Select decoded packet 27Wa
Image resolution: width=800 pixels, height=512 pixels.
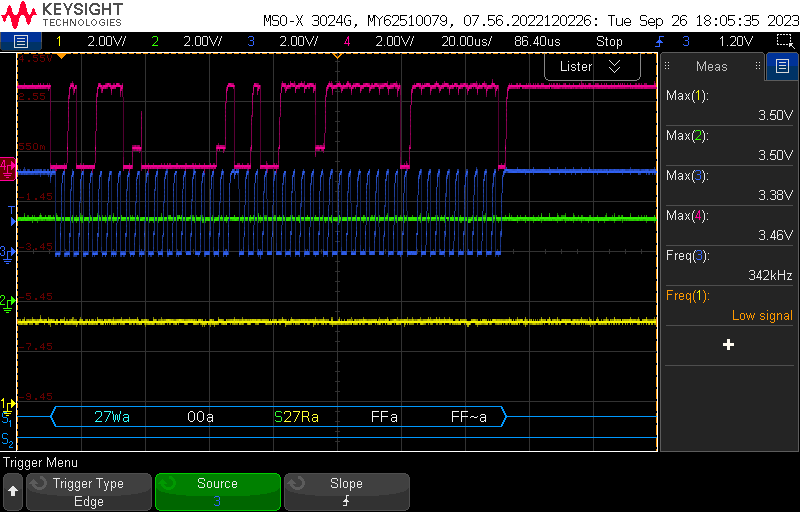pos(112,417)
